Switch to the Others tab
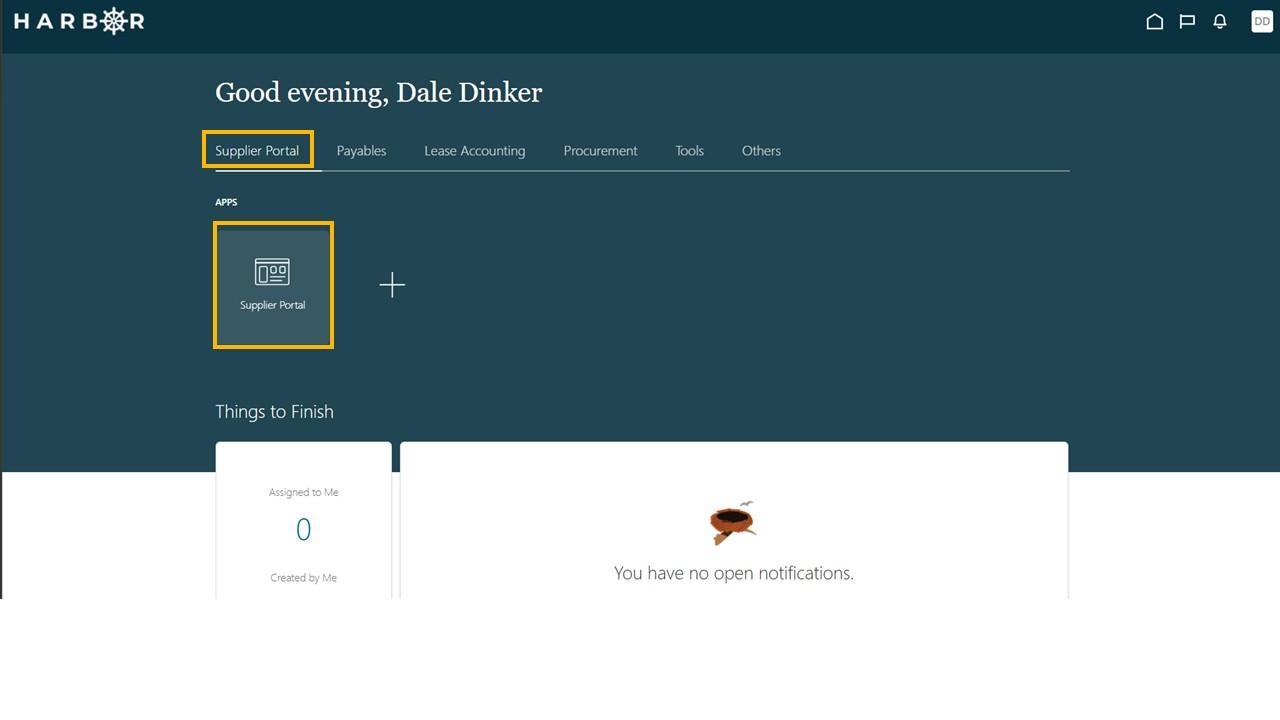Screen dimensions: 1280x720 point(761,151)
